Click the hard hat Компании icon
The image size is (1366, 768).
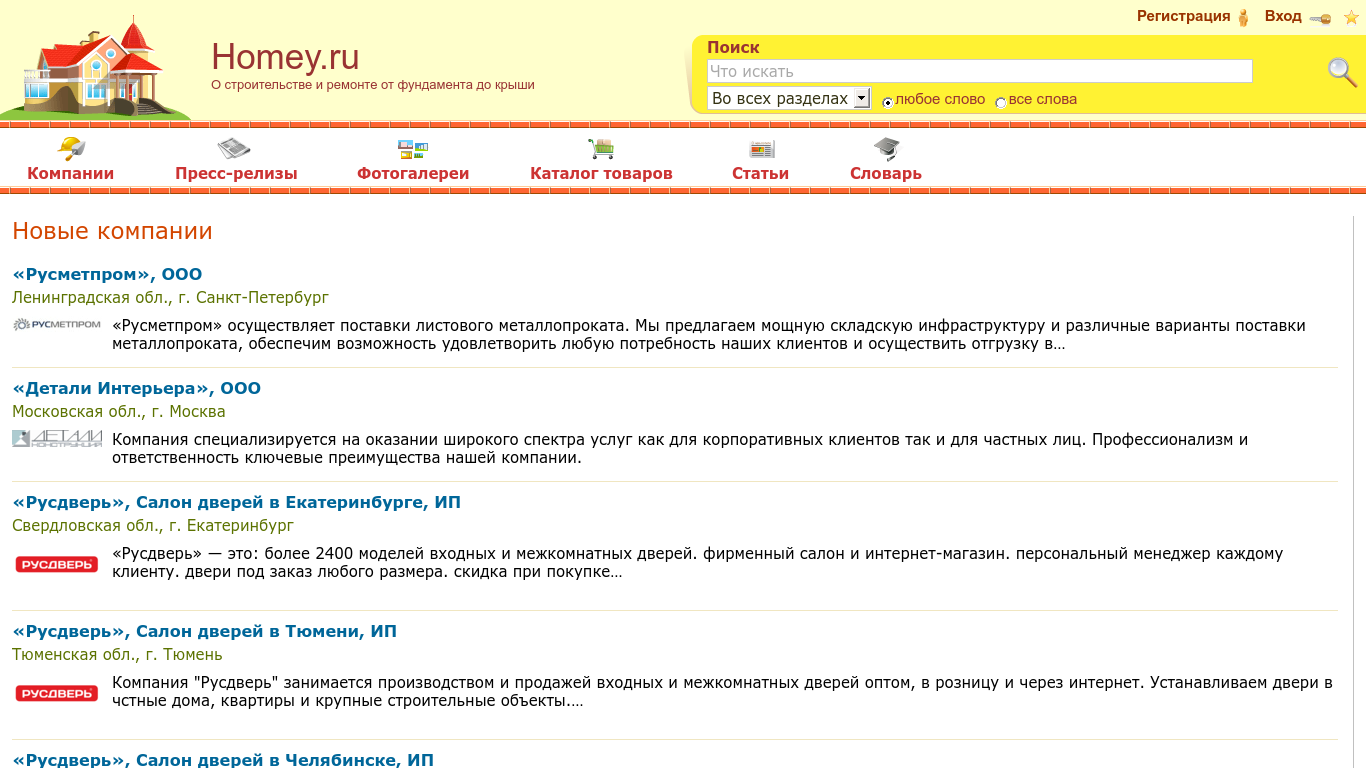pos(70,148)
